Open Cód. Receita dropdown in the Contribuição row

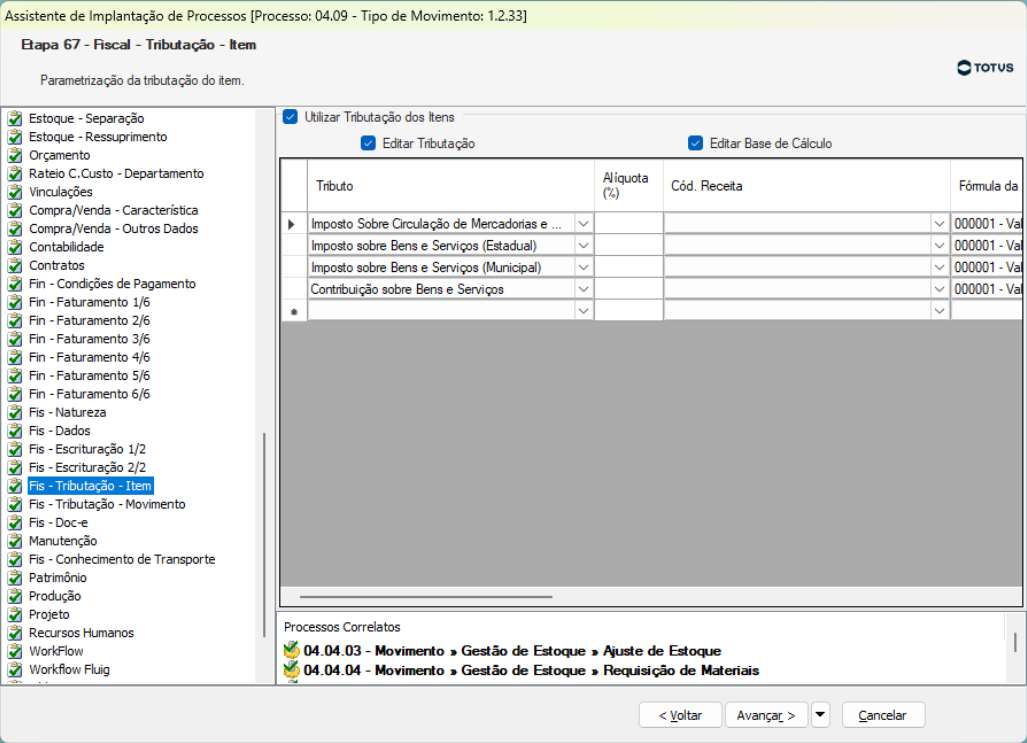coord(939,289)
